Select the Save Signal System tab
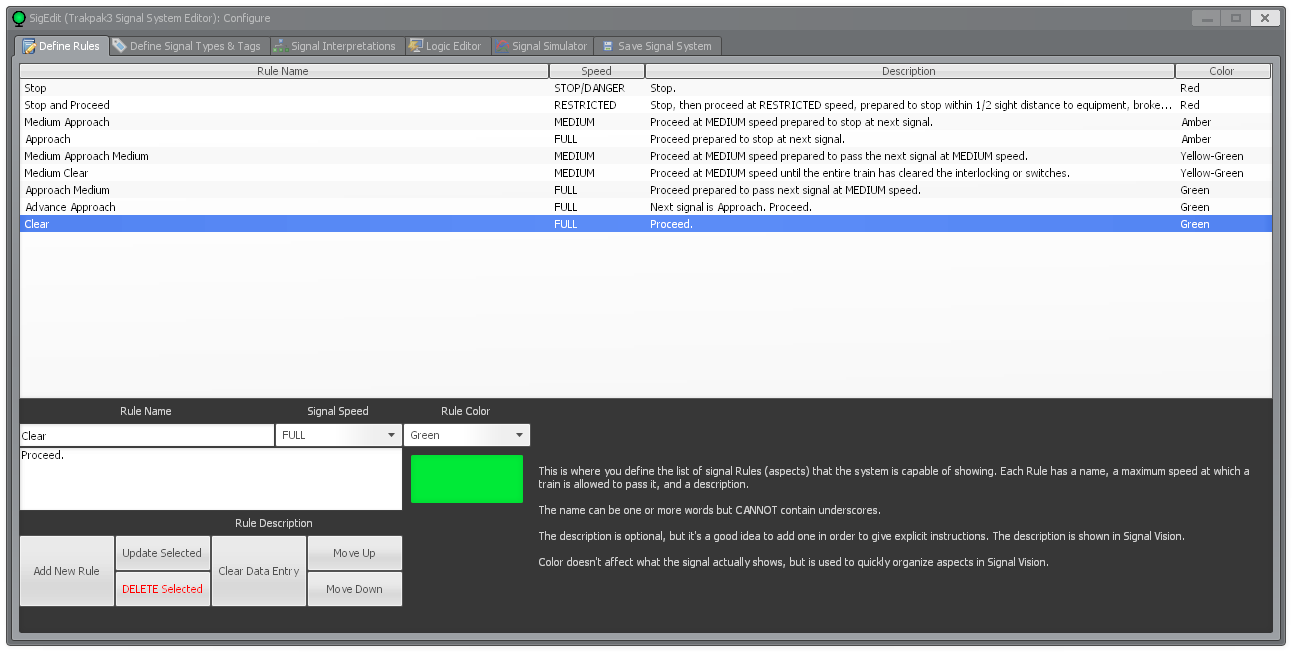The image size is (1292, 652). (657, 46)
